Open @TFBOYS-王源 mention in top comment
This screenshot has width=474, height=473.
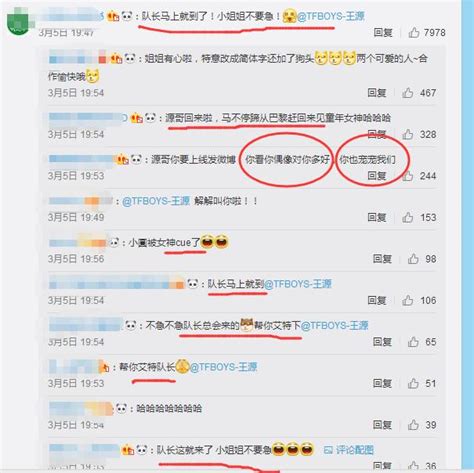point(331,16)
